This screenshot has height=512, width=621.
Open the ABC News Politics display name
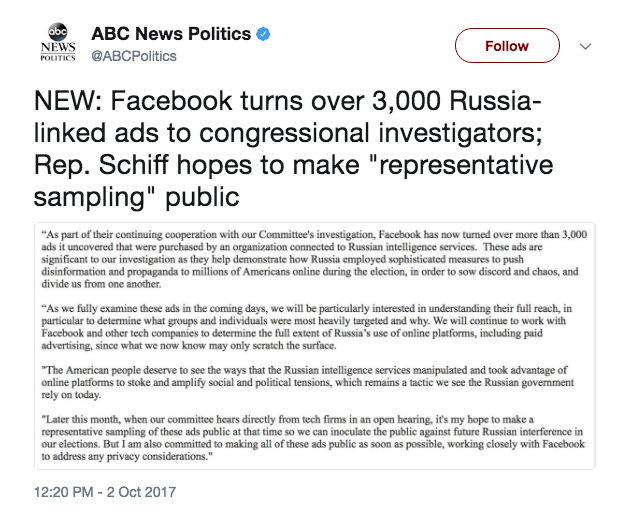click(171, 34)
